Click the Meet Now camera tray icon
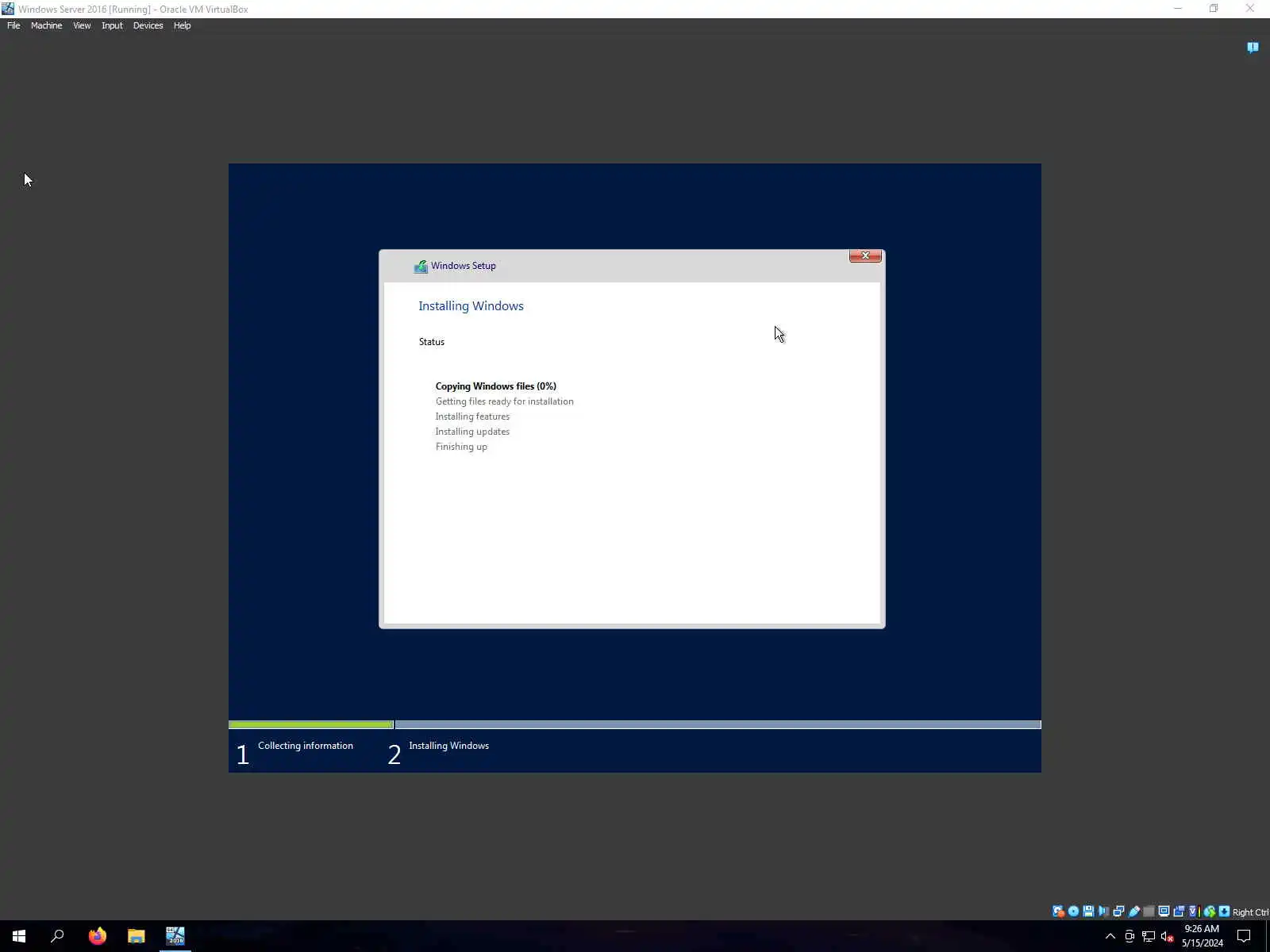 tap(1130, 936)
